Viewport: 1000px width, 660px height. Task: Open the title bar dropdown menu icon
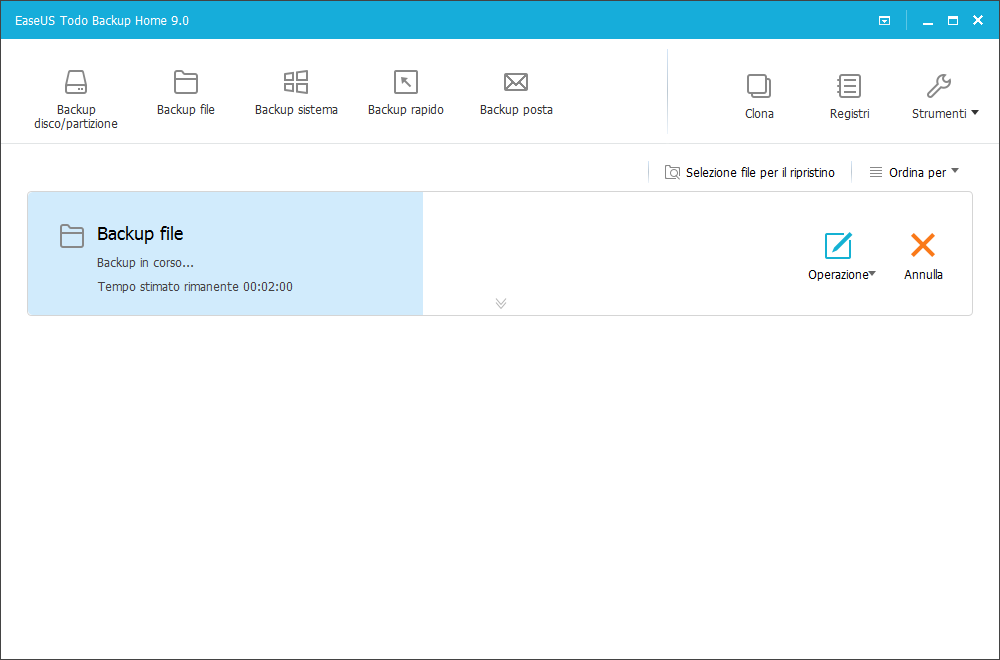click(x=884, y=20)
